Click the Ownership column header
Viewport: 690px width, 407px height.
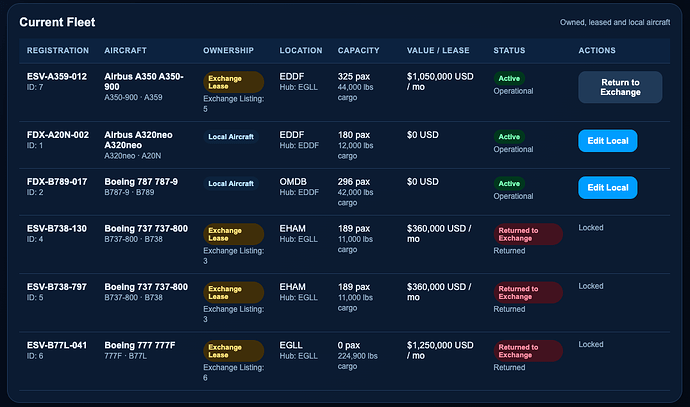tap(228, 51)
